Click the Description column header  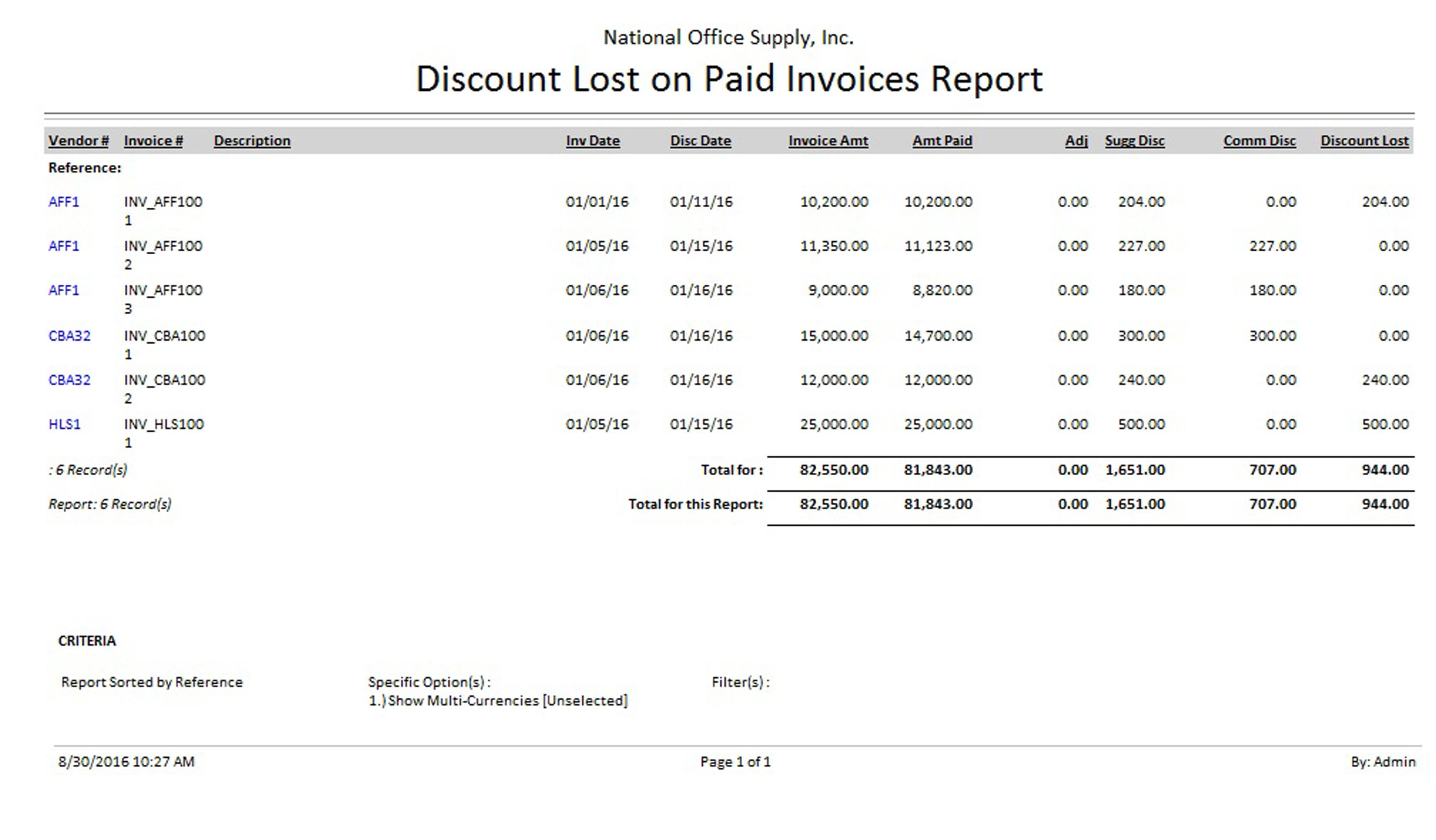[252, 141]
